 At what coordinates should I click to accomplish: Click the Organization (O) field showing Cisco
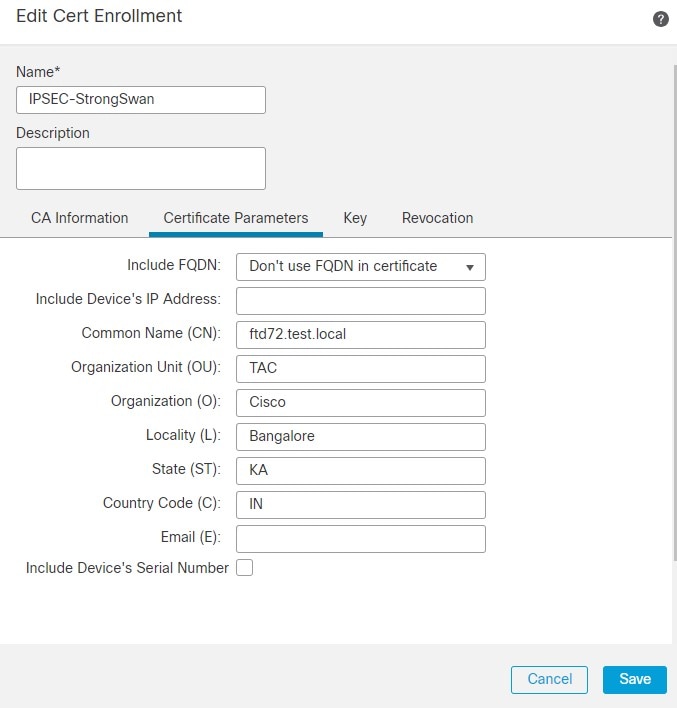(x=360, y=403)
